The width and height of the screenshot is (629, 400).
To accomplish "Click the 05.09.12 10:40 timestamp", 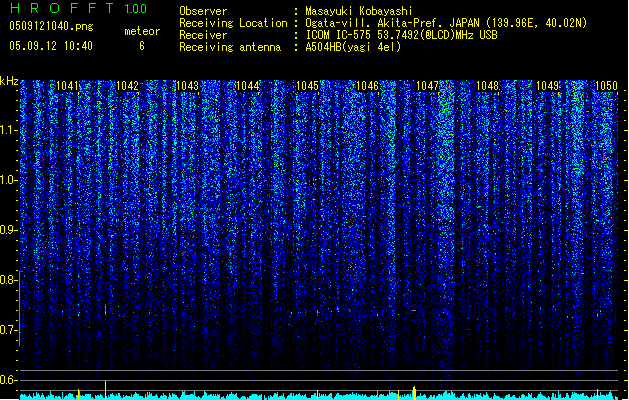I will pyautogui.click(x=51, y=46).
